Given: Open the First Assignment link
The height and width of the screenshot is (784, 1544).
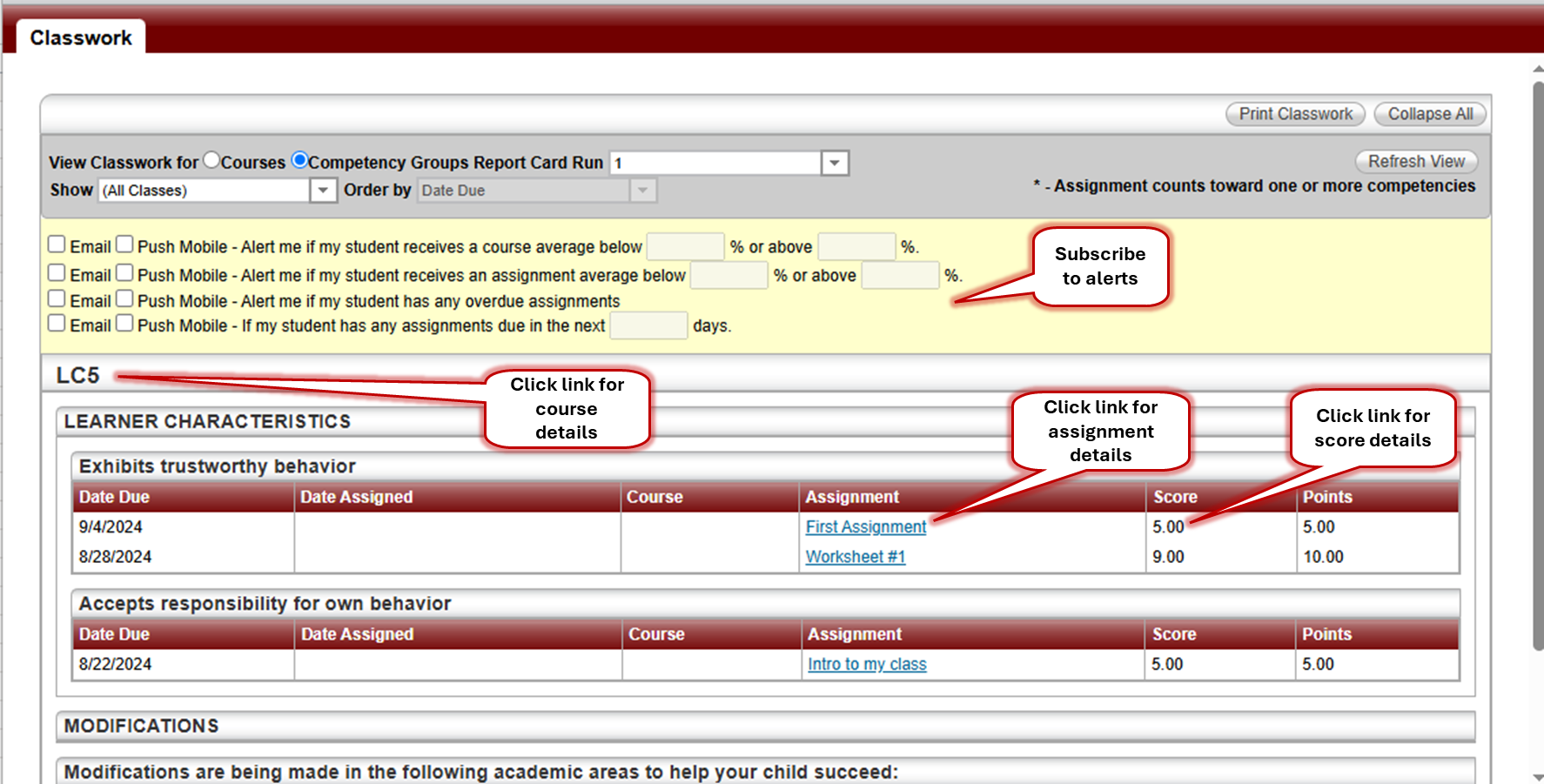Looking at the screenshot, I should coord(865,527).
